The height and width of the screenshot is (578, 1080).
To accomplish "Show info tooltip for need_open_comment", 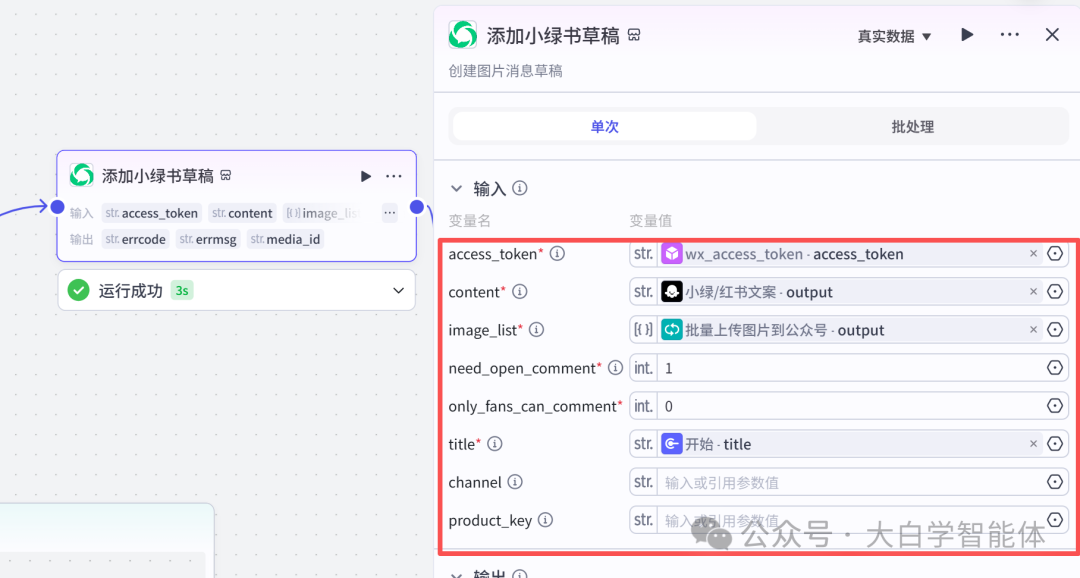I will (615, 368).
